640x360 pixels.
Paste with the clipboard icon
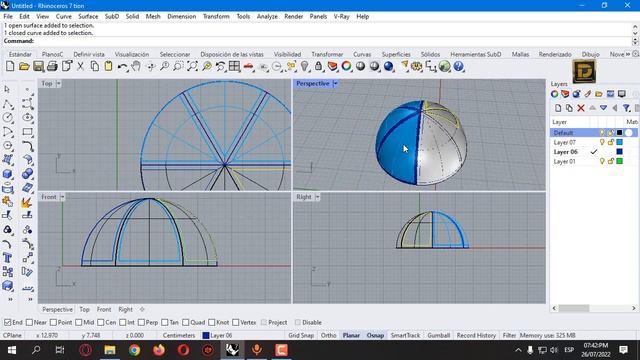(x=108, y=66)
